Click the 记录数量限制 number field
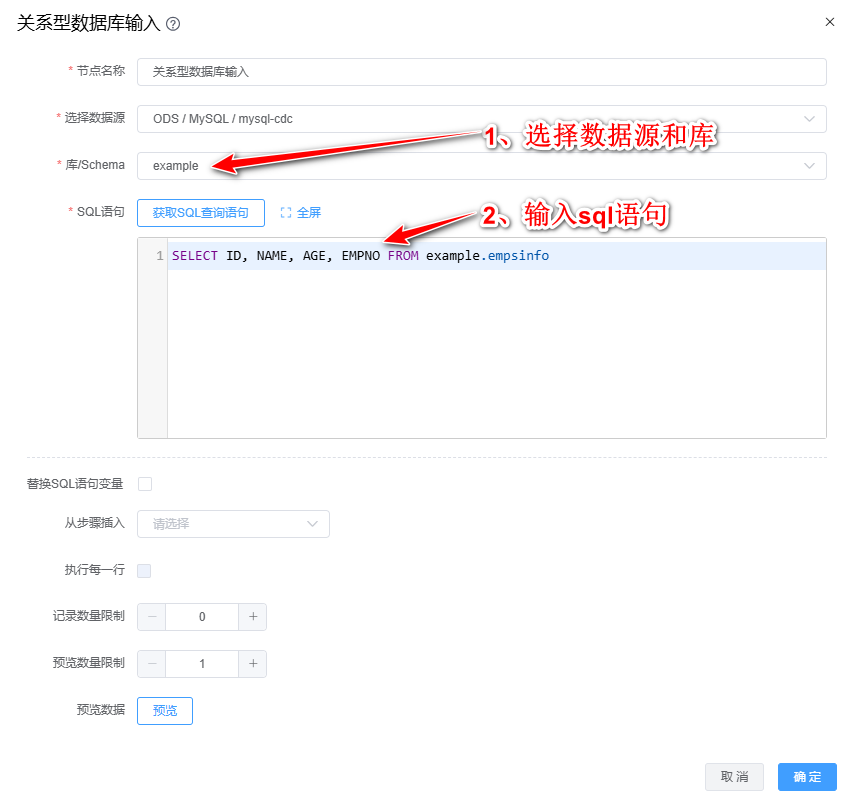The height and width of the screenshot is (810, 855). (202, 617)
